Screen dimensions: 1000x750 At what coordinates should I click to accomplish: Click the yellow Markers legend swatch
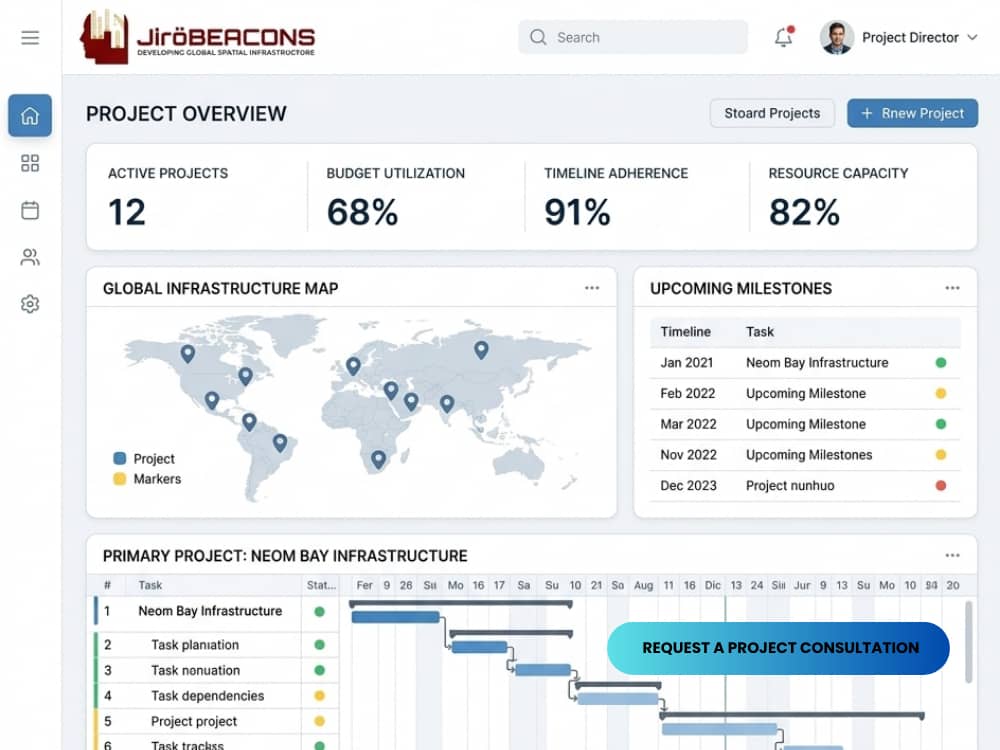119,478
